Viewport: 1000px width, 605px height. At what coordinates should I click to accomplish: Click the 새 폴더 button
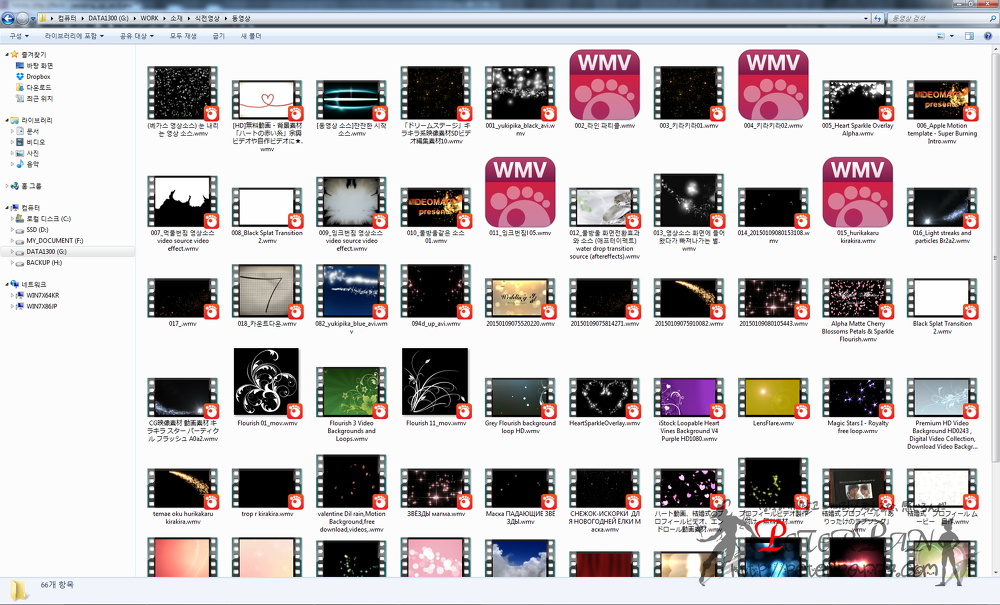251,35
